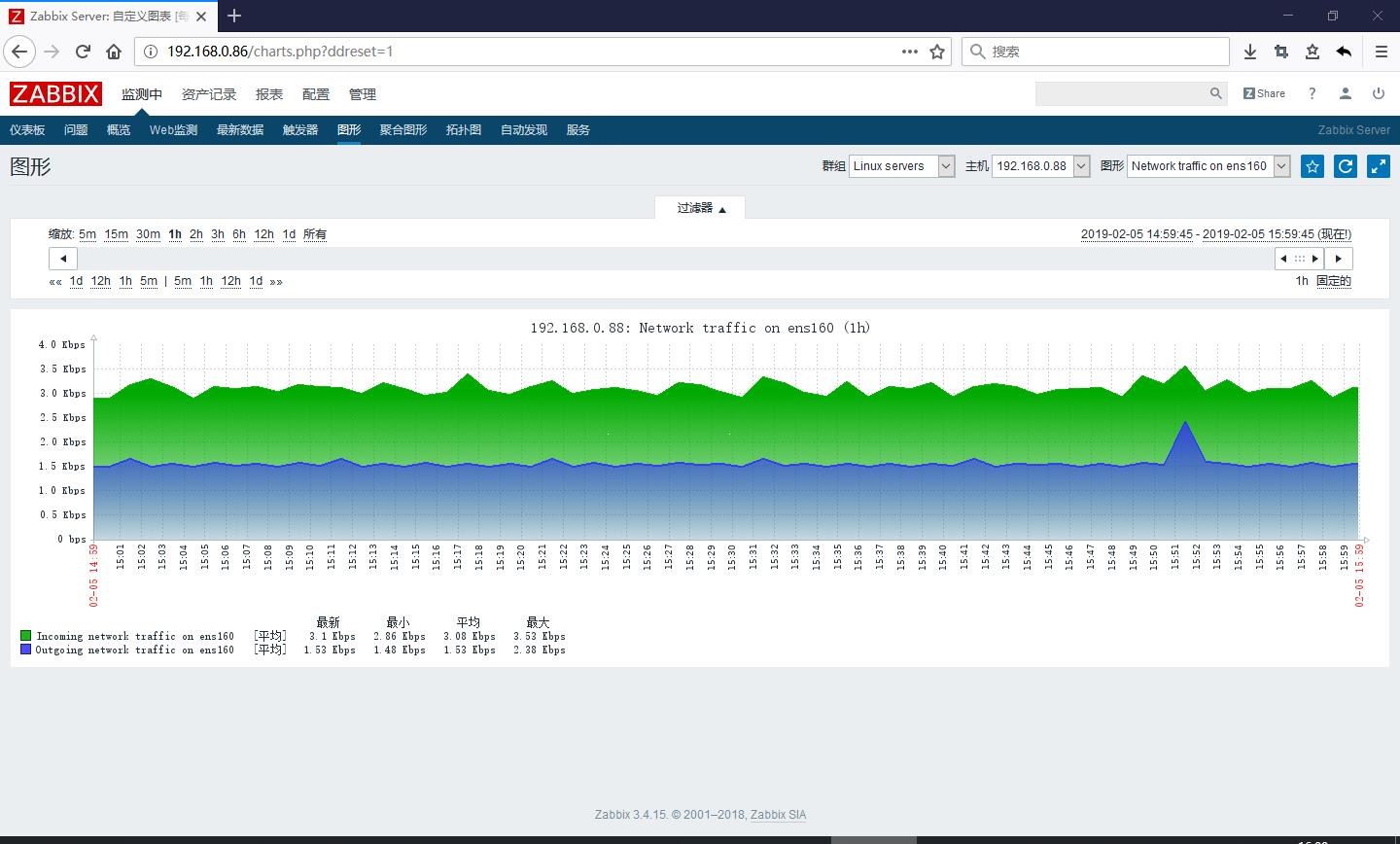Screen dimensions: 1400x844
Task: Open a new browser tab
Action: (x=234, y=16)
